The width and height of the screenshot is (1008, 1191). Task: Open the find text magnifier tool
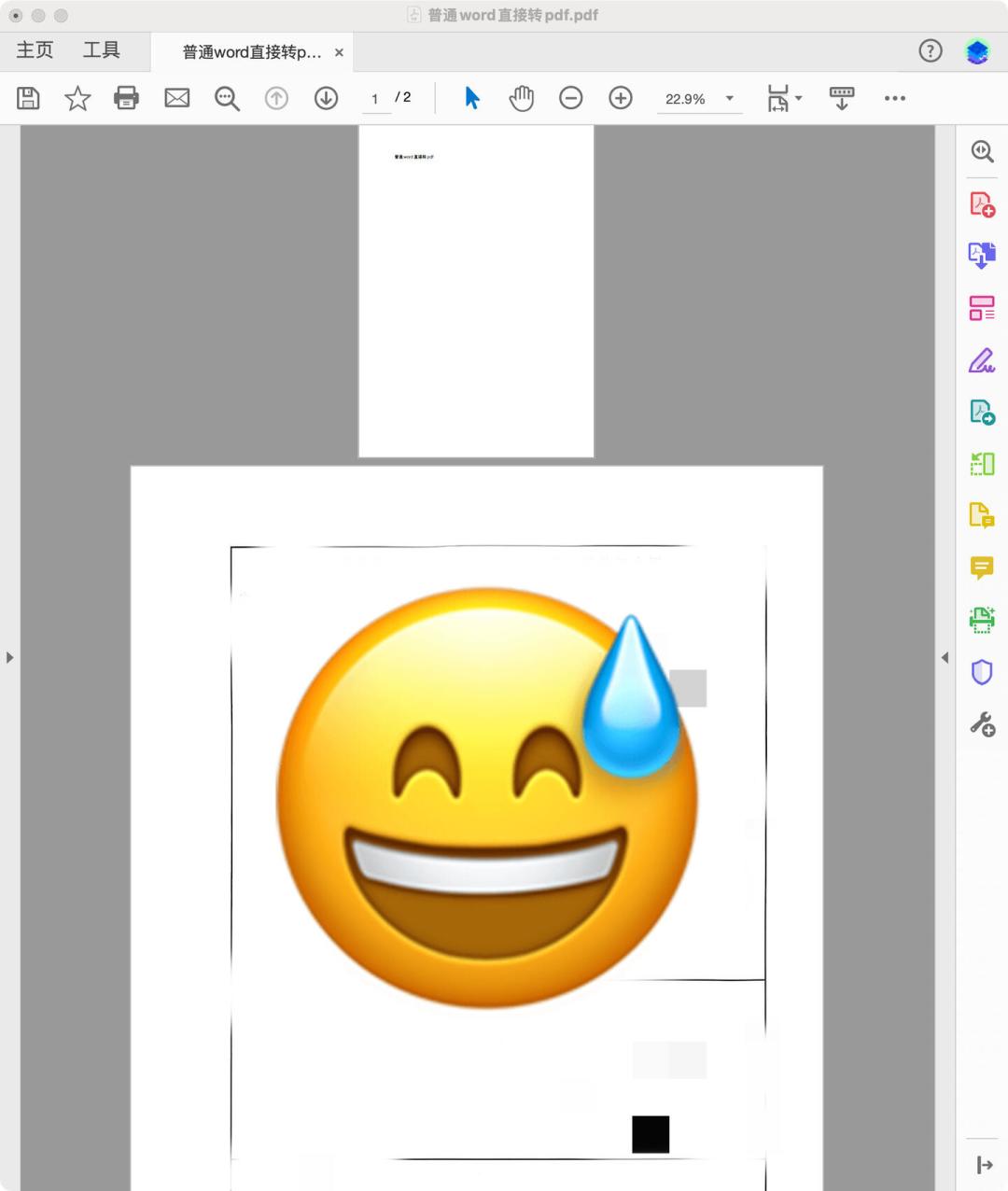pyautogui.click(x=227, y=98)
